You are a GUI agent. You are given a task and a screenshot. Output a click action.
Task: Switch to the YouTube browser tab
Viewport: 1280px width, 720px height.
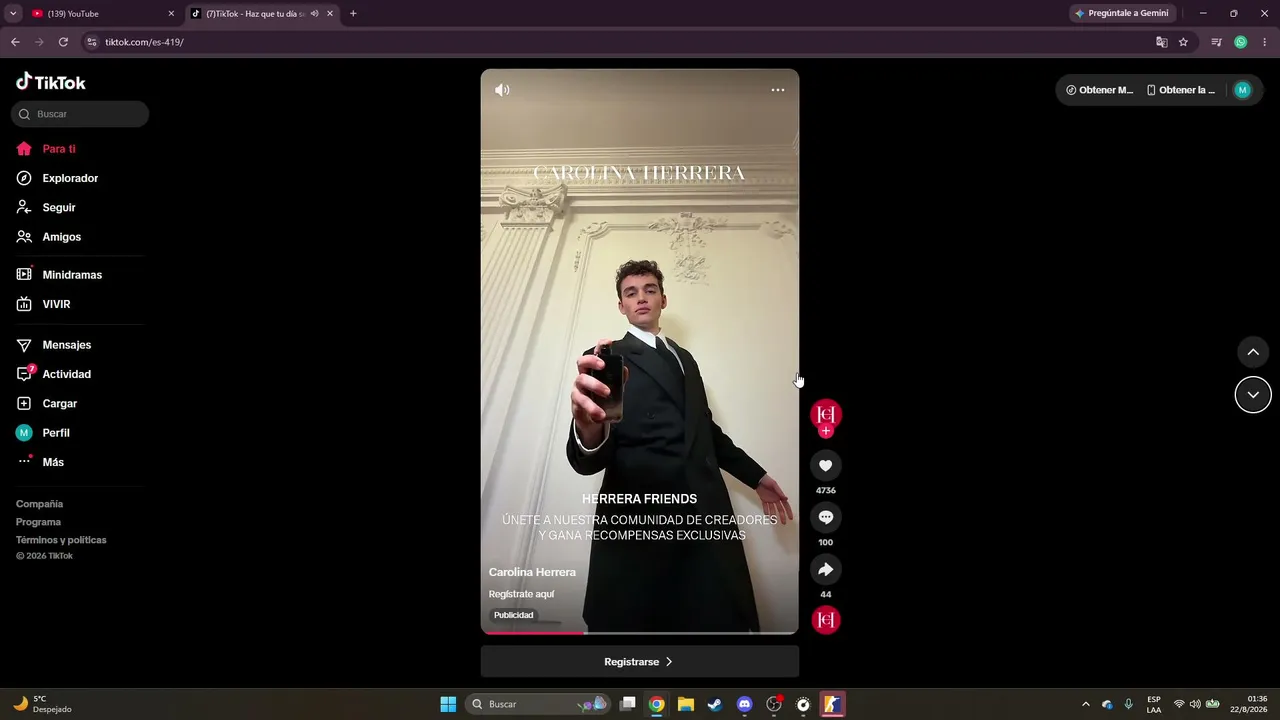pos(103,14)
